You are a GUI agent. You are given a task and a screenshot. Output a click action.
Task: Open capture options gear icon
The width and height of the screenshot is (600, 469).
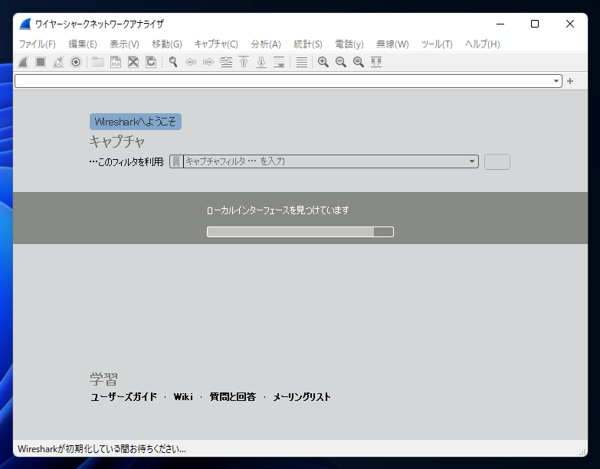tap(76, 62)
